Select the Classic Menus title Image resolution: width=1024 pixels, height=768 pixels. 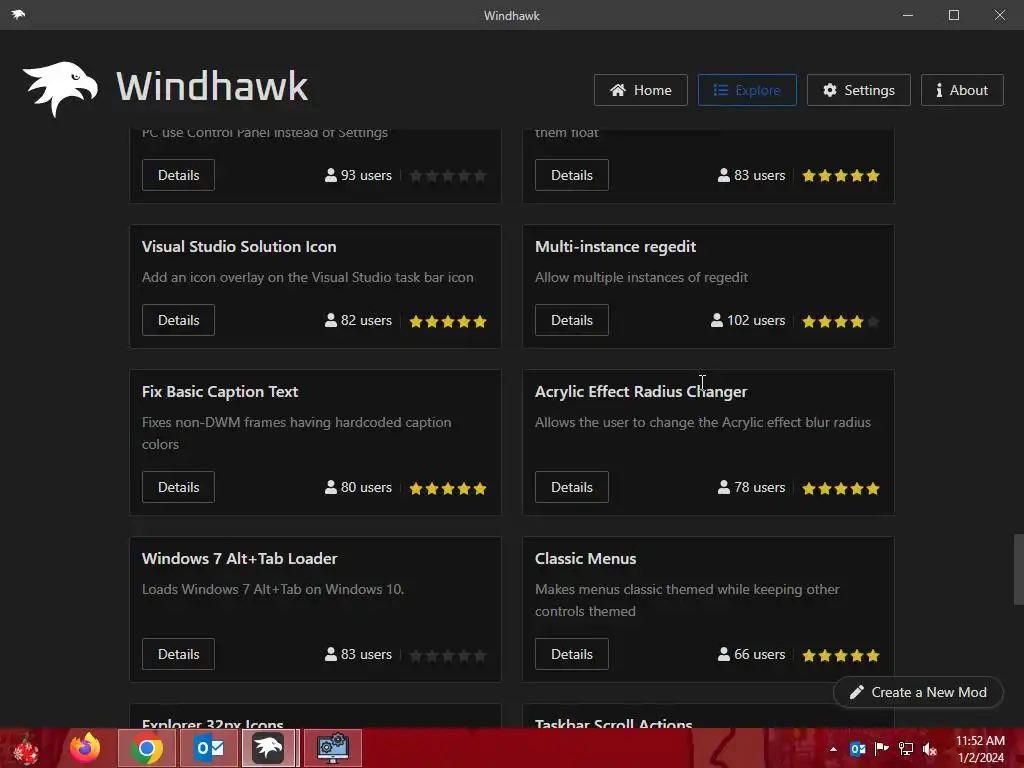(585, 559)
